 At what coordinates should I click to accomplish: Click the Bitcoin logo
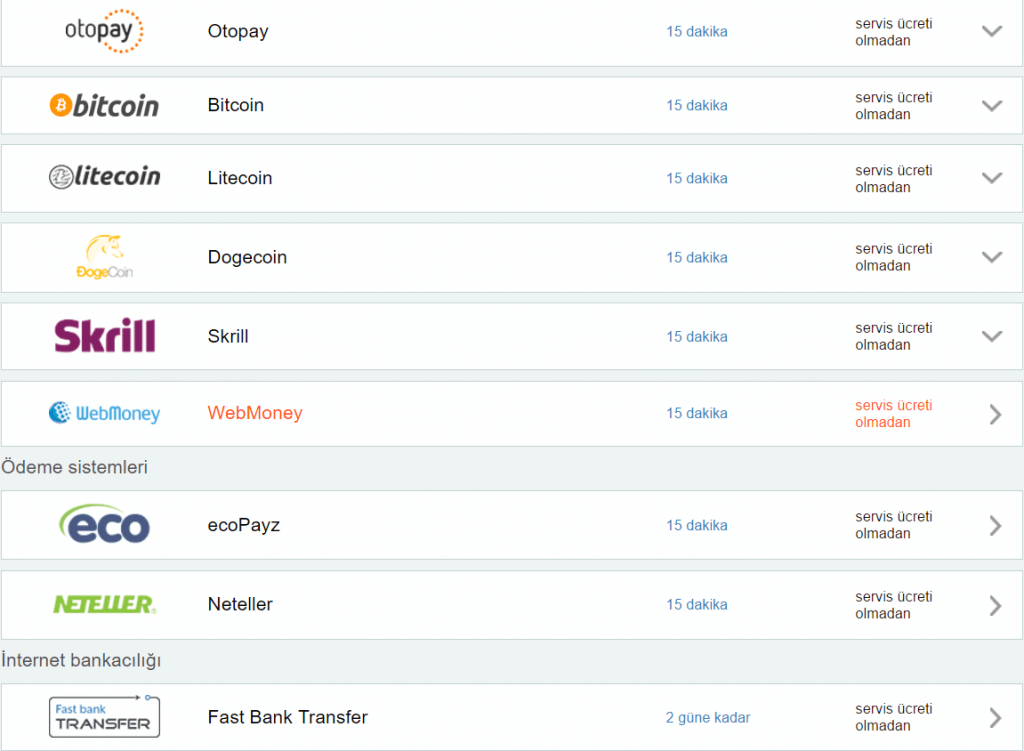pyautogui.click(x=104, y=105)
